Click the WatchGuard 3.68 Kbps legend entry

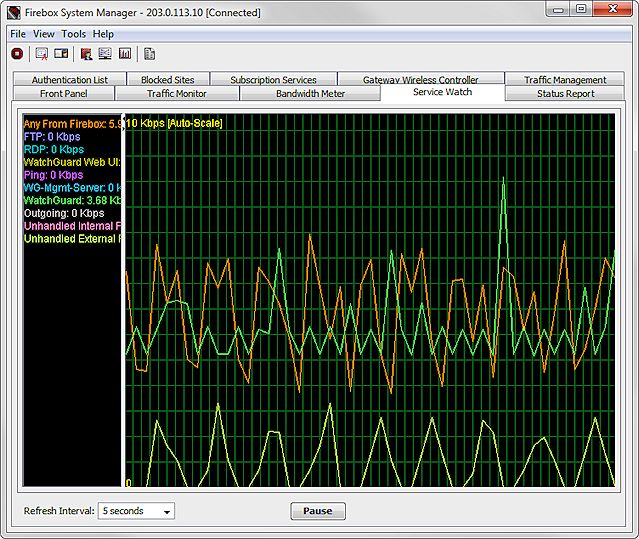tap(72, 199)
